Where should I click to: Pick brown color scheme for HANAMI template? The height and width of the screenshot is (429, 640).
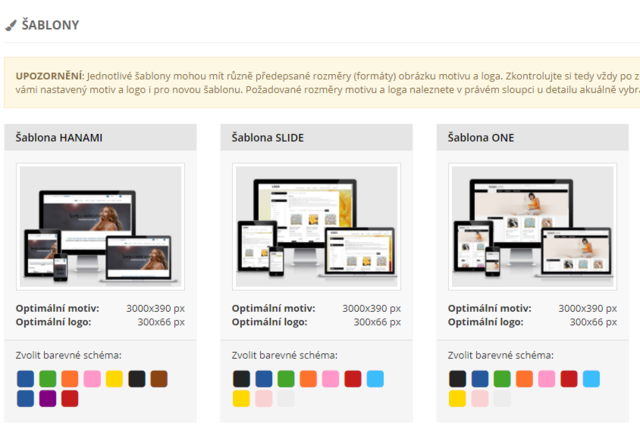(158, 379)
